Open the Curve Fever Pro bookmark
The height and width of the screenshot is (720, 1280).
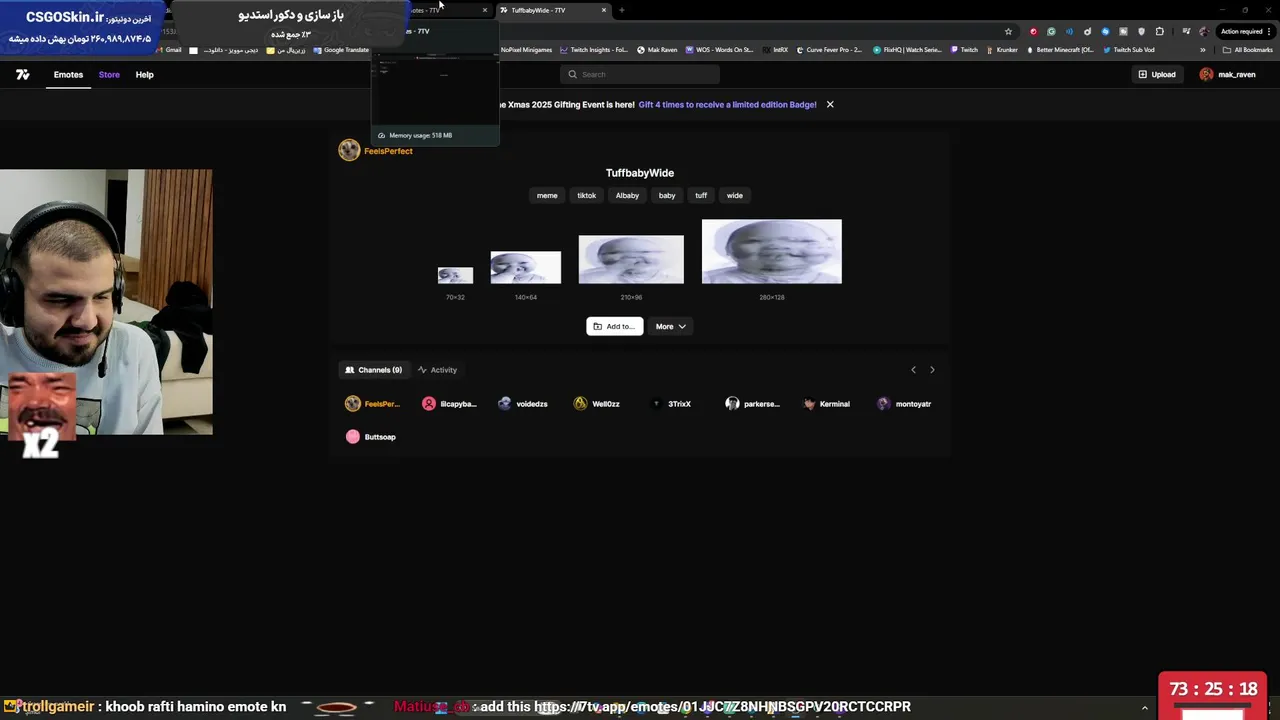tap(829, 50)
